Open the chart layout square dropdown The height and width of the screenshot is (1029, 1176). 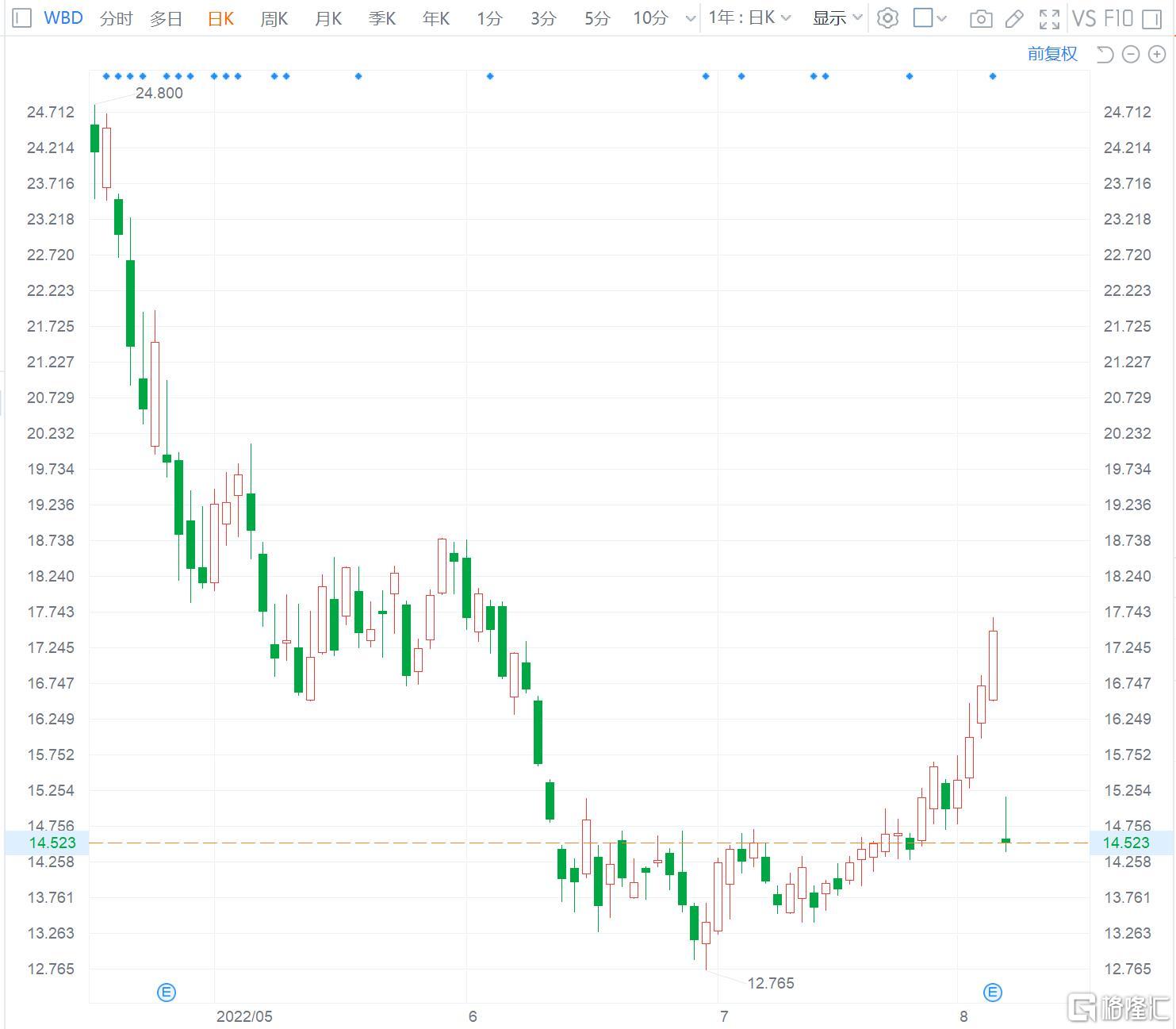929,17
